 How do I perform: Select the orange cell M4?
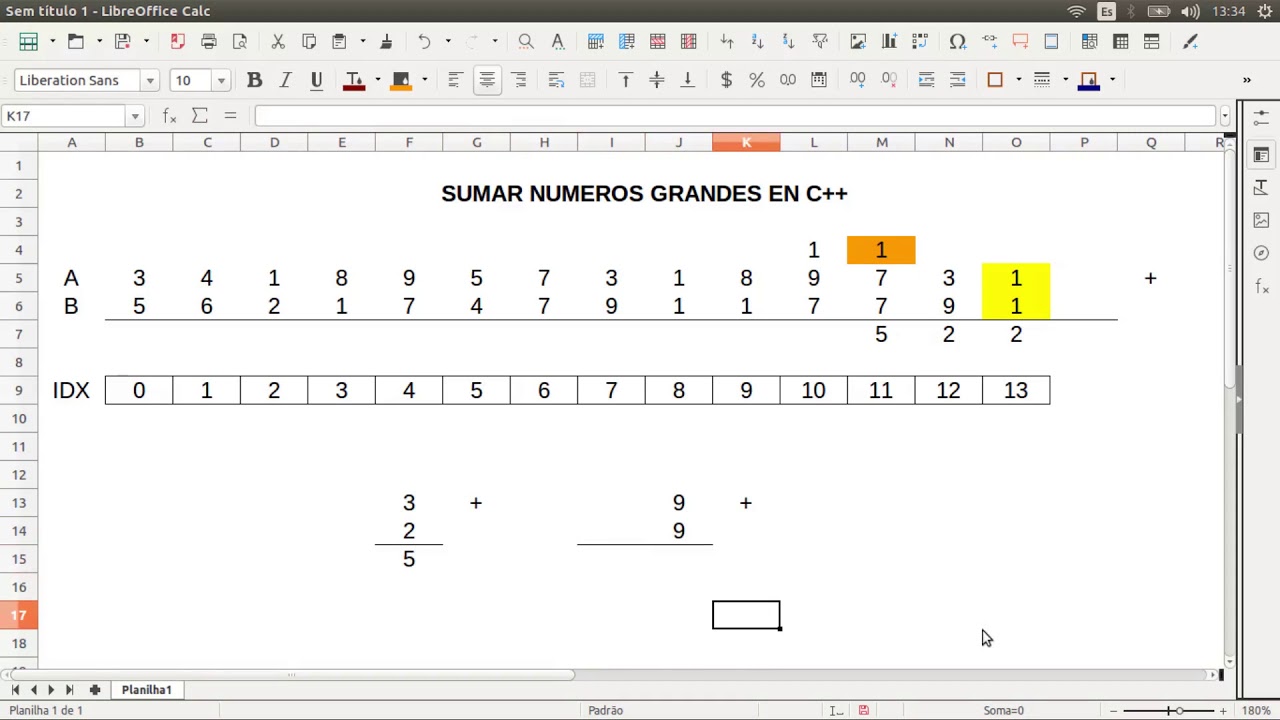tap(881, 250)
